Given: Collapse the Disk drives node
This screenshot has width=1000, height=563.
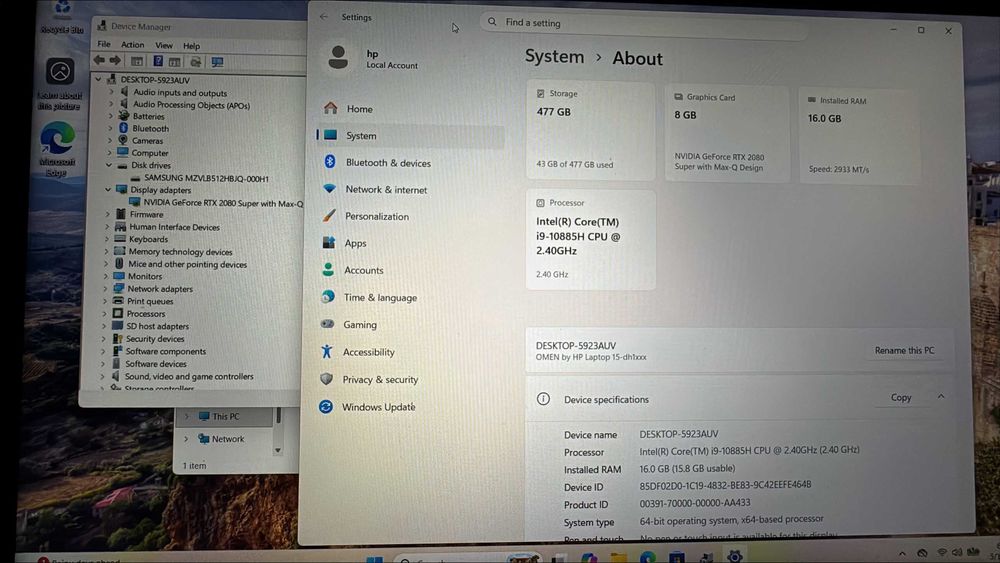Looking at the screenshot, I should (108, 165).
